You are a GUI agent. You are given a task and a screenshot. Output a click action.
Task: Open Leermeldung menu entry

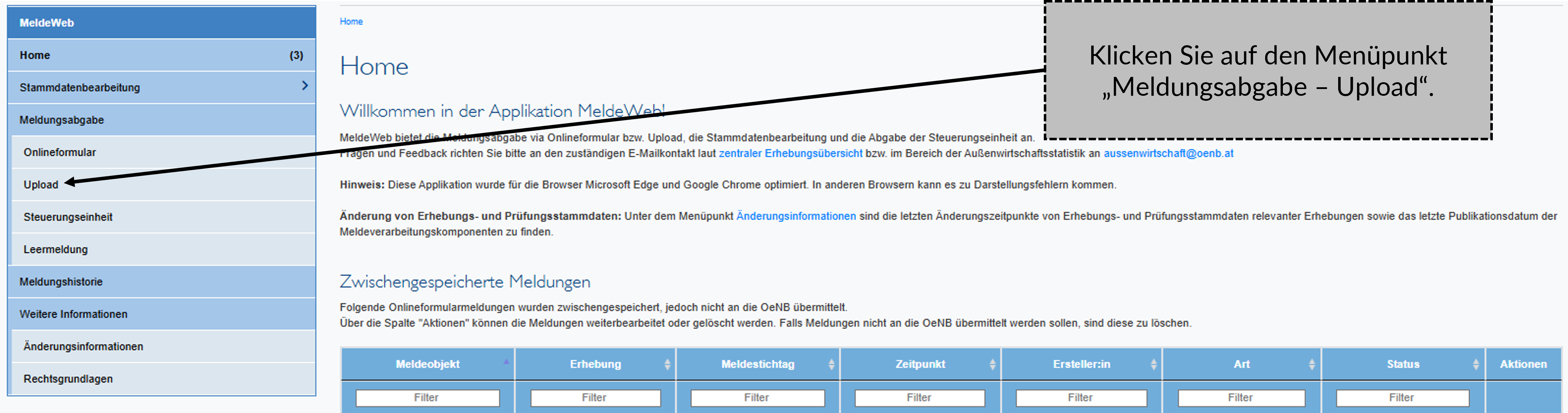pyautogui.click(x=55, y=249)
